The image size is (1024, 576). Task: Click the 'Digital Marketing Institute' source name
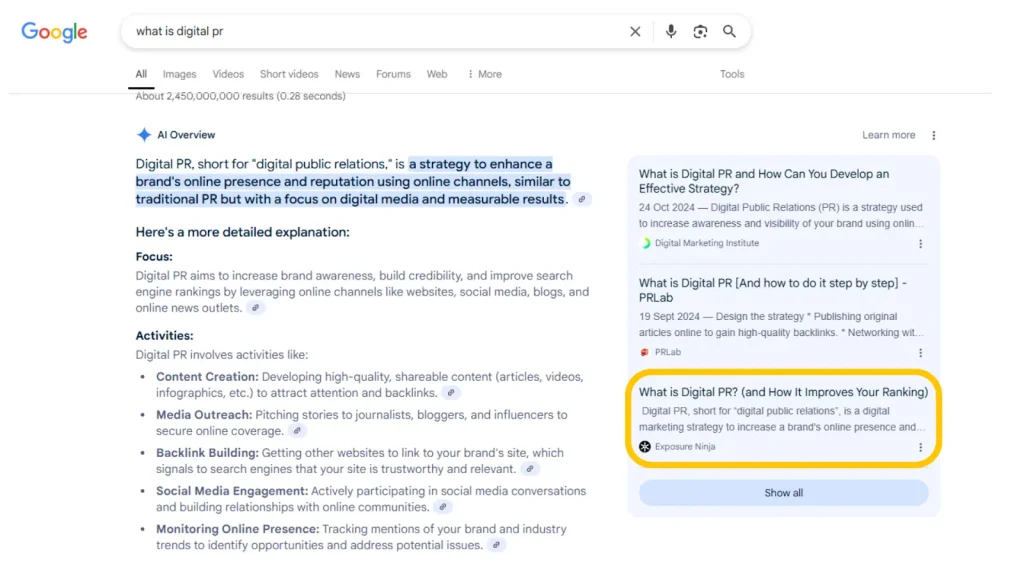pos(707,243)
